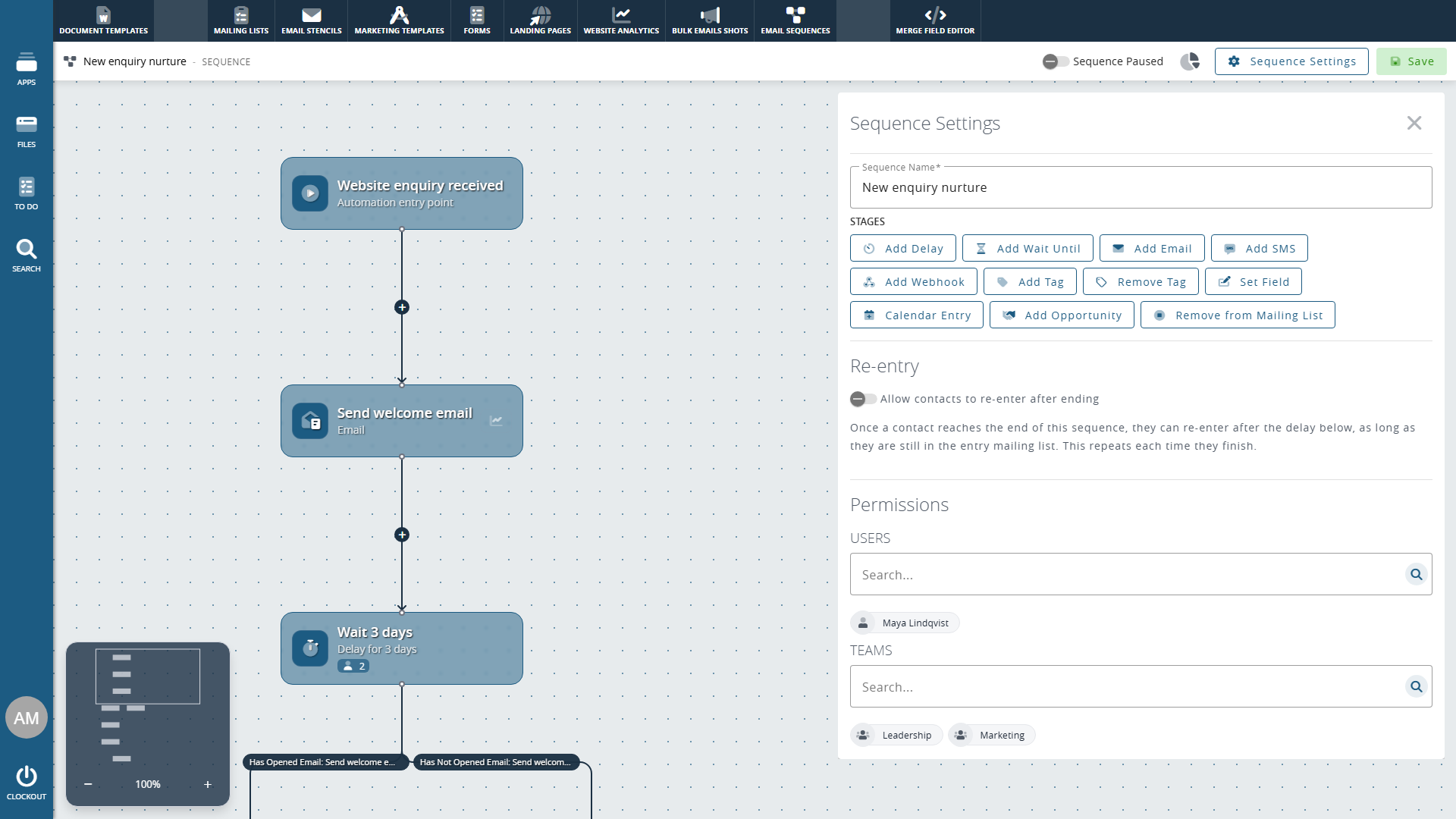Open Bulk Emails Shots
1456x819 pixels.
pyautogui.click(x=710, y=20)
